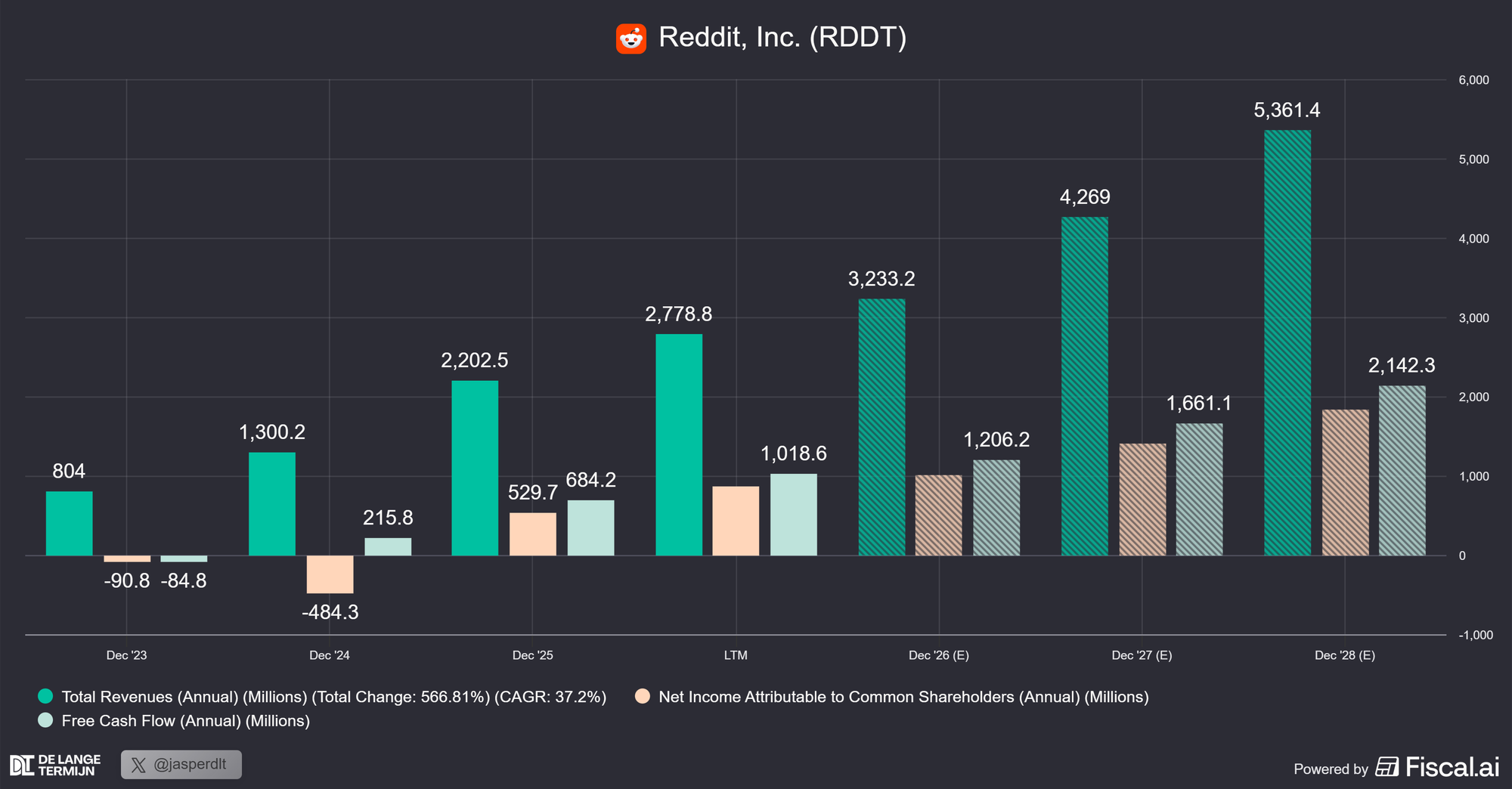Screen dimensions: 1512x789
Task: Click the Dec '27 (E) x-axis label
Action: pos(1142,655)
